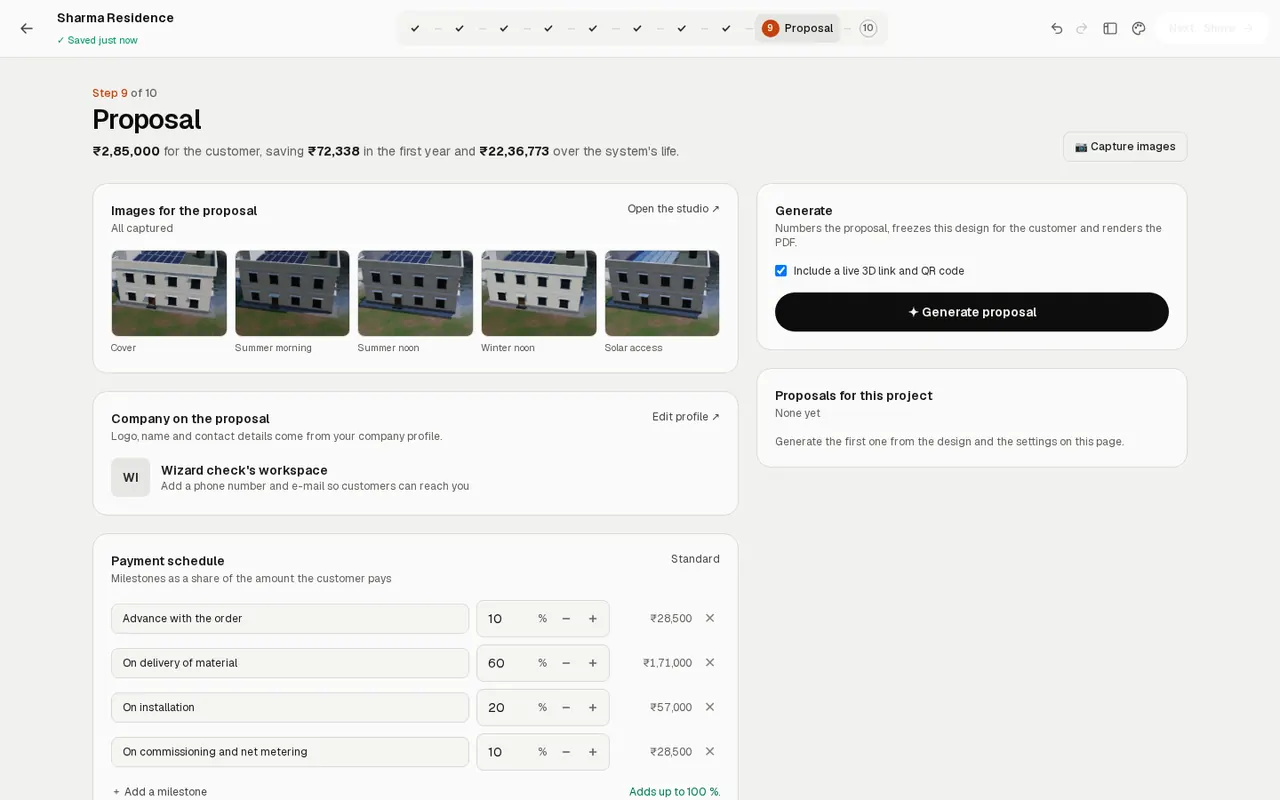Open Edit profile link
The image size is (1280, 800).
point(686,417)
